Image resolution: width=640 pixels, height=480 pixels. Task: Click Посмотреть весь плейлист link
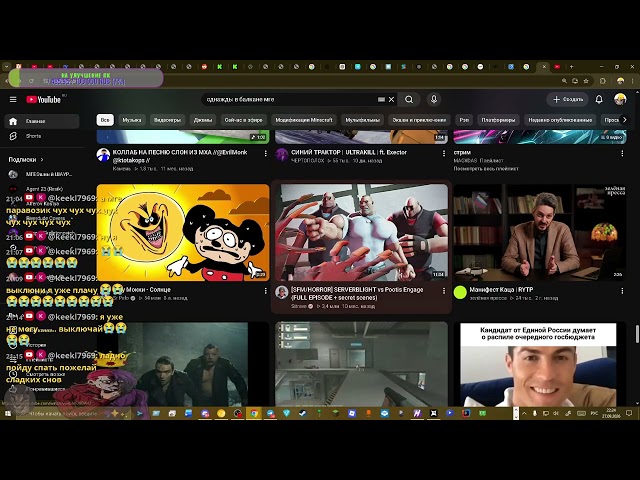(486, 169)
